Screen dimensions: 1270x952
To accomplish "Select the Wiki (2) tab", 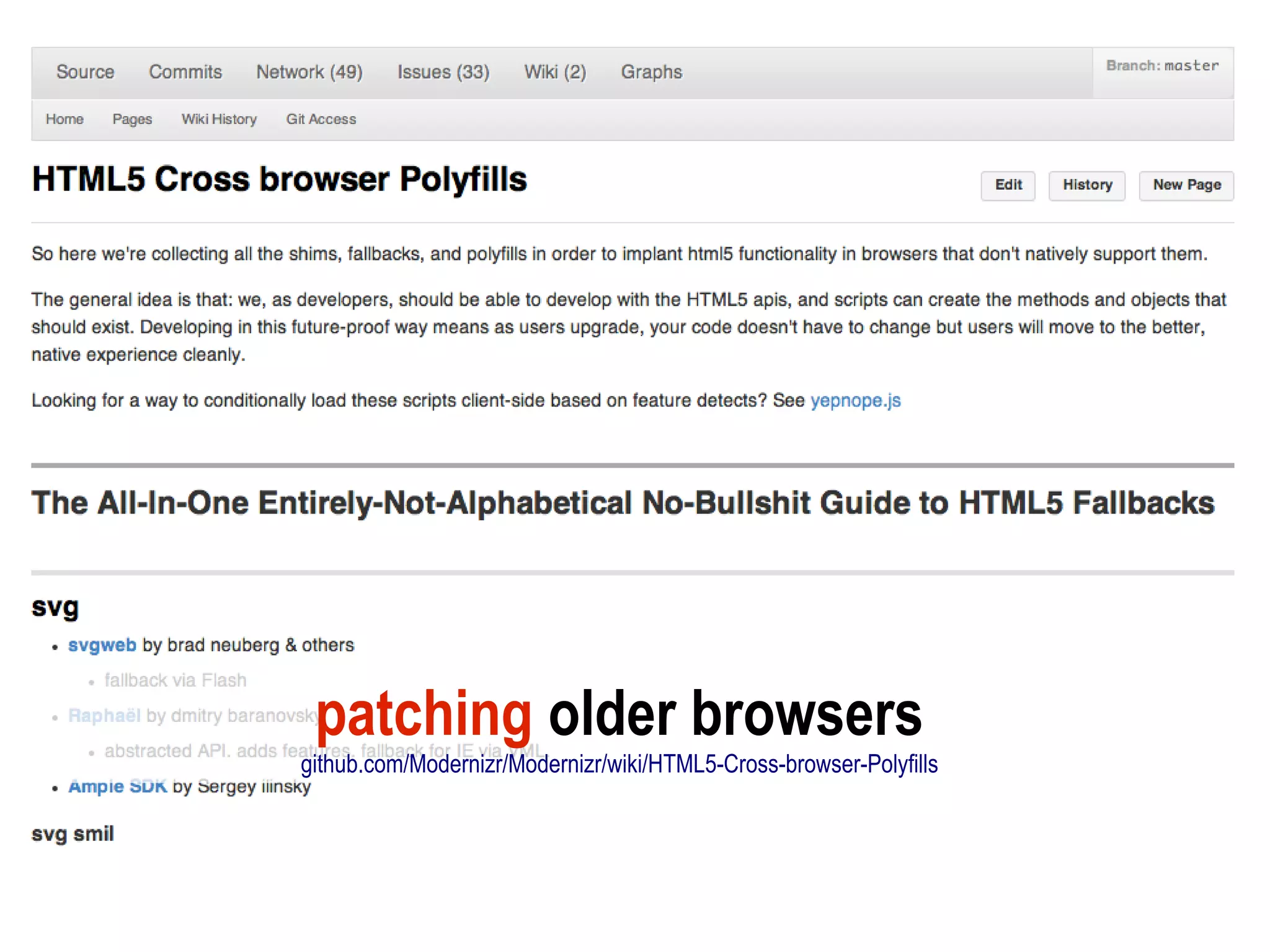I will (x=555, y=72).
